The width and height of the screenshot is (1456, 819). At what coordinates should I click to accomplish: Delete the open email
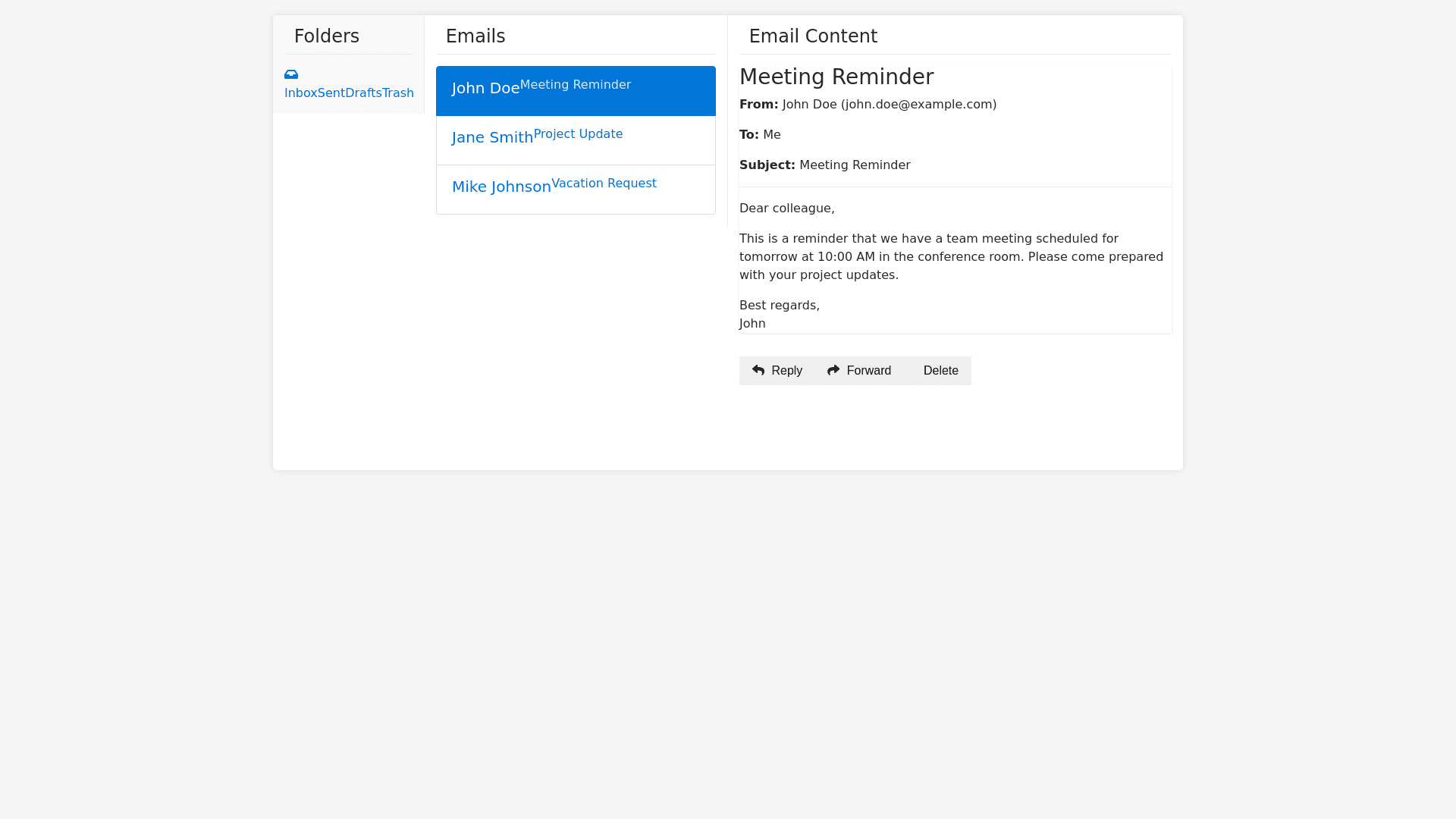coord(940,371)
